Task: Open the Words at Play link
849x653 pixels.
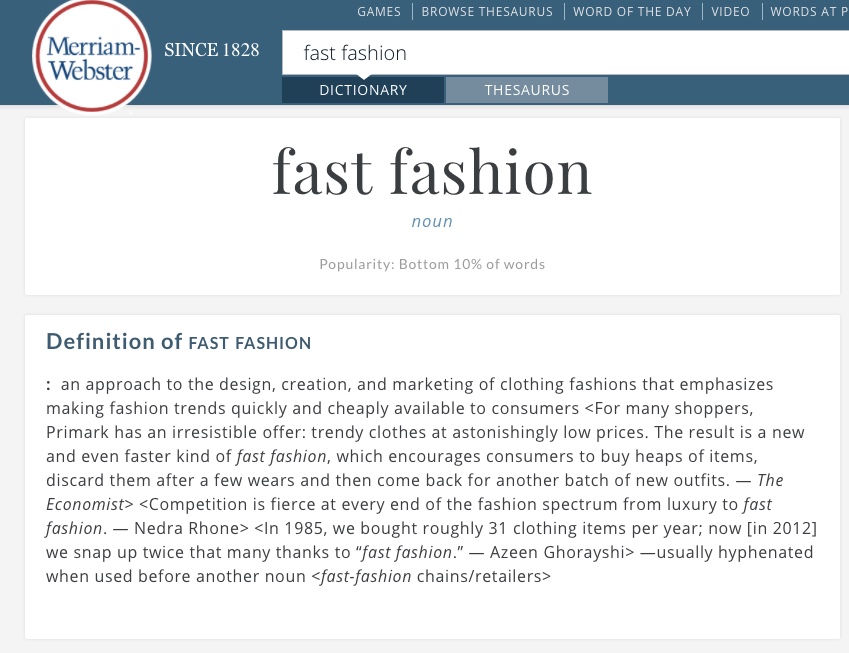Action: [x=808, y=12]
